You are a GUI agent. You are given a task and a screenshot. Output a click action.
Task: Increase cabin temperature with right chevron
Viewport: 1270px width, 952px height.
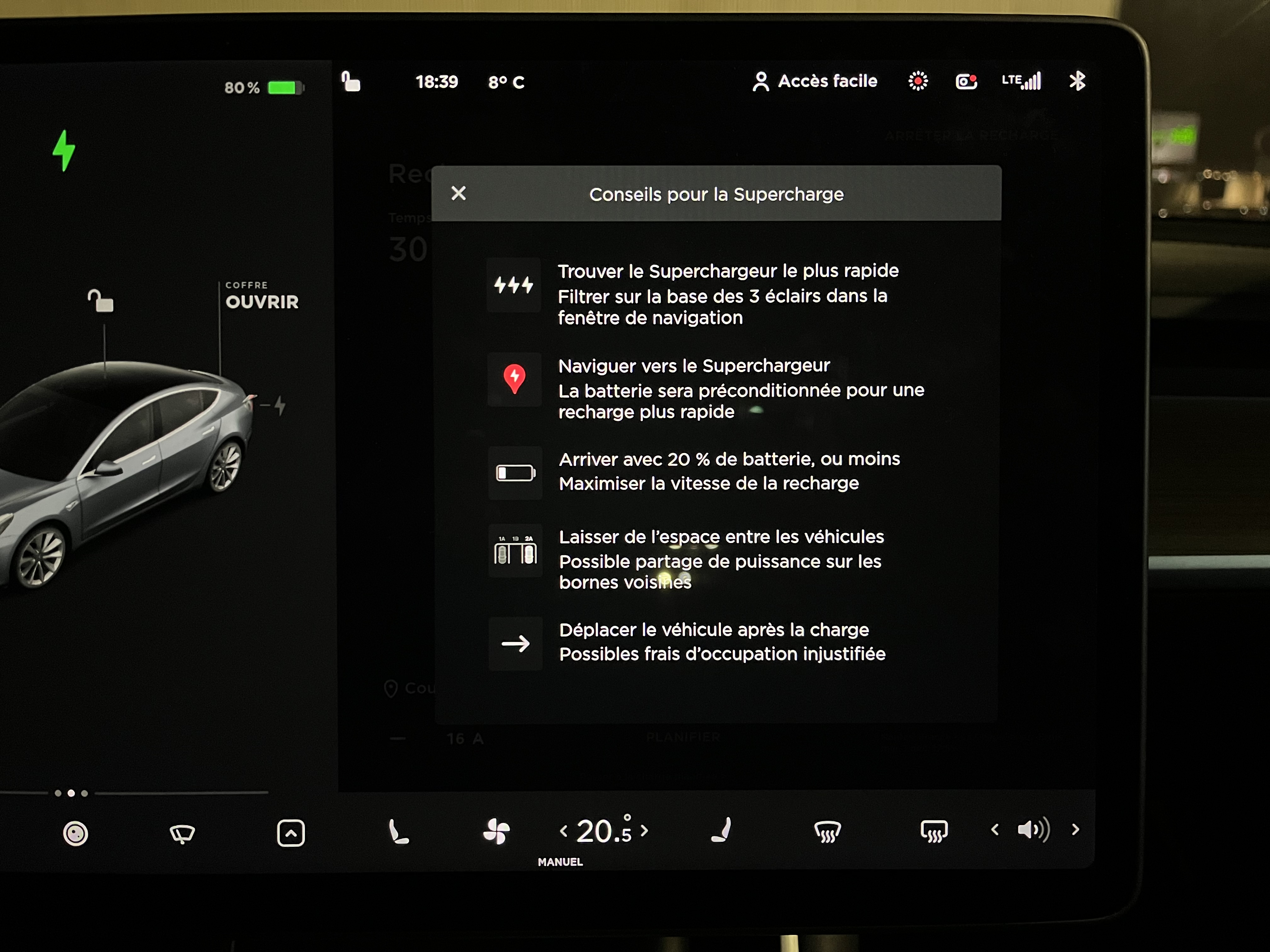tap(644, 830)
